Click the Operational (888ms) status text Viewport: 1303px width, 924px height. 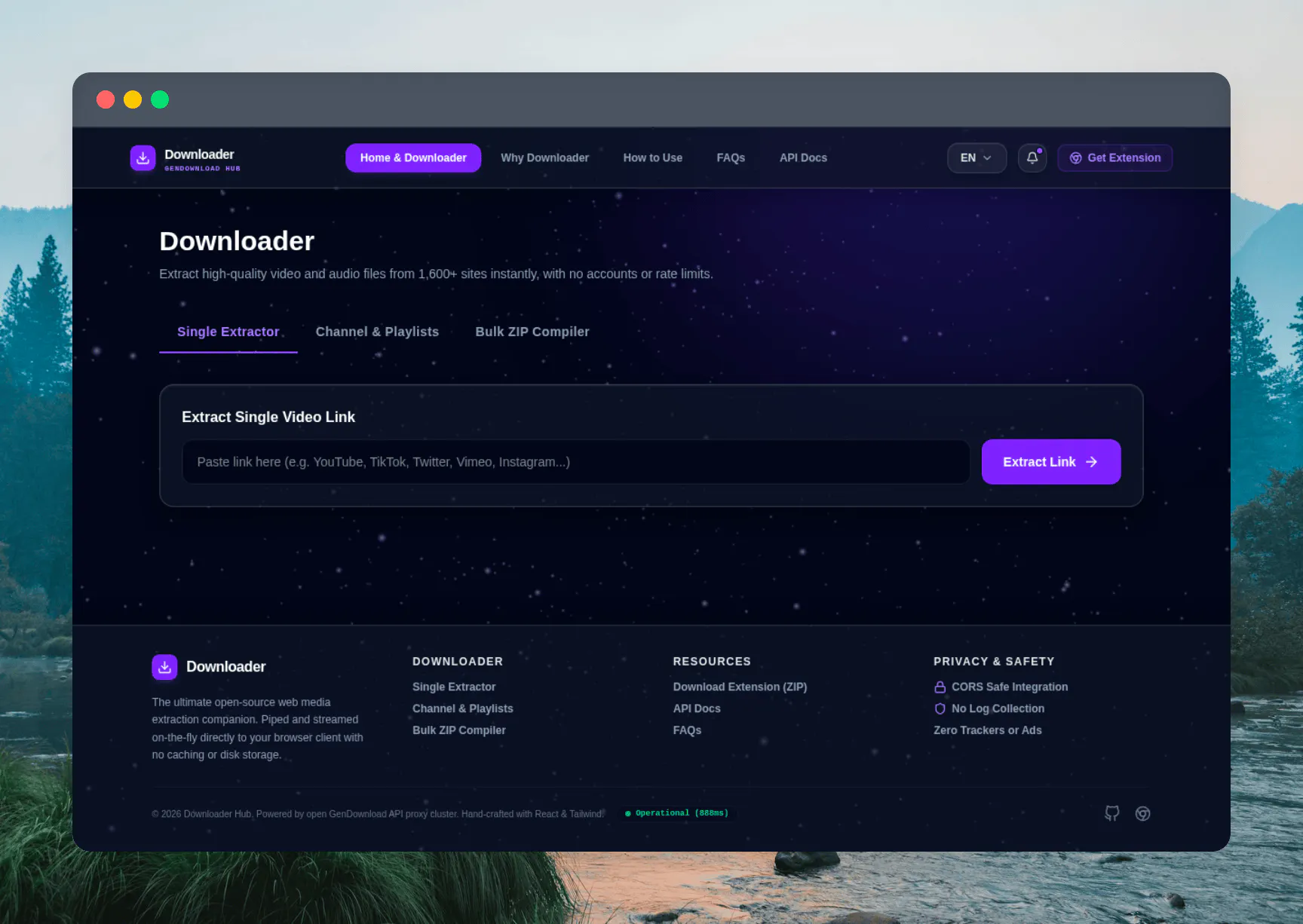point(682,813)
